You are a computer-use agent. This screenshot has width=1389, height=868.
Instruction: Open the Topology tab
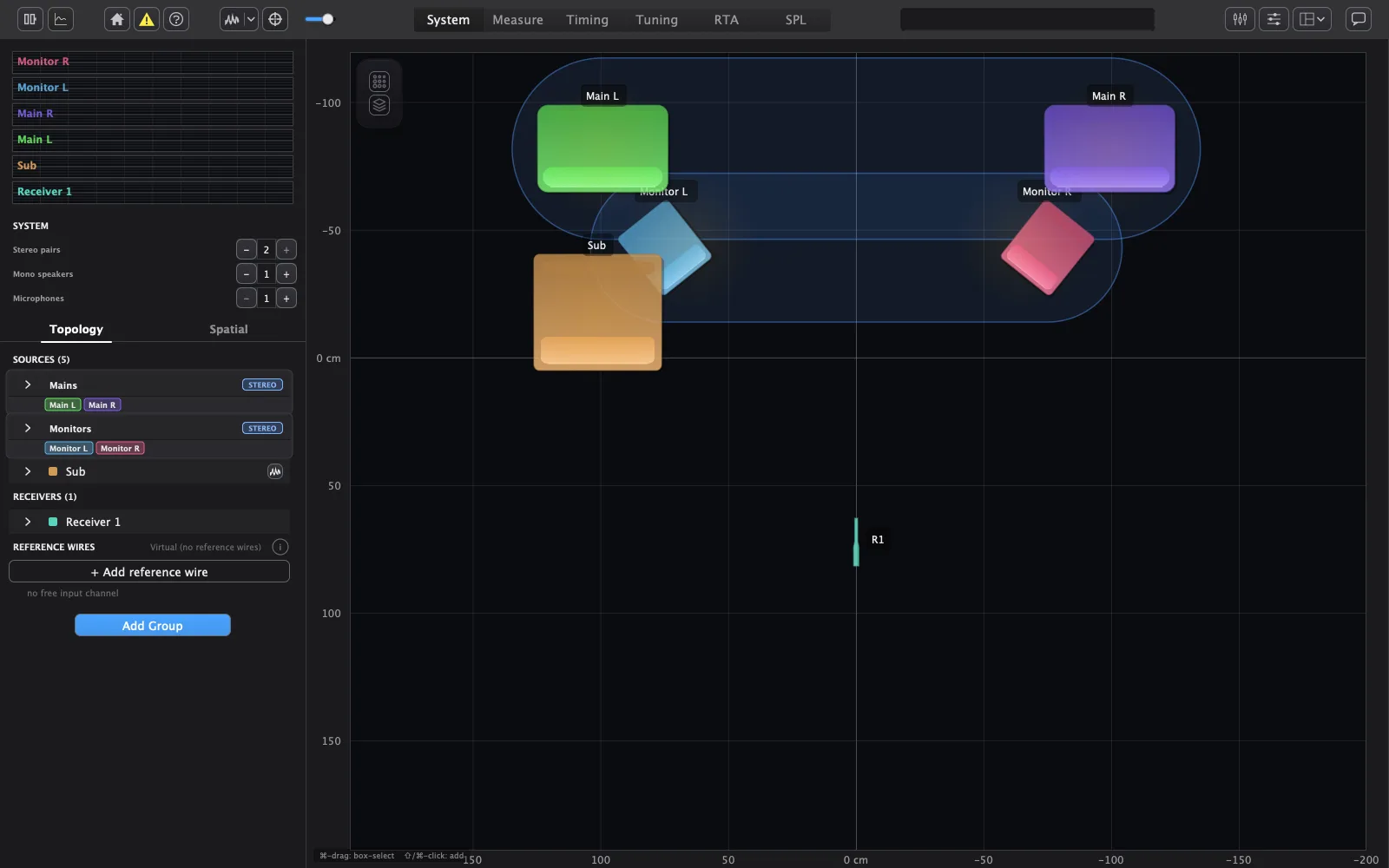(76, 330)
